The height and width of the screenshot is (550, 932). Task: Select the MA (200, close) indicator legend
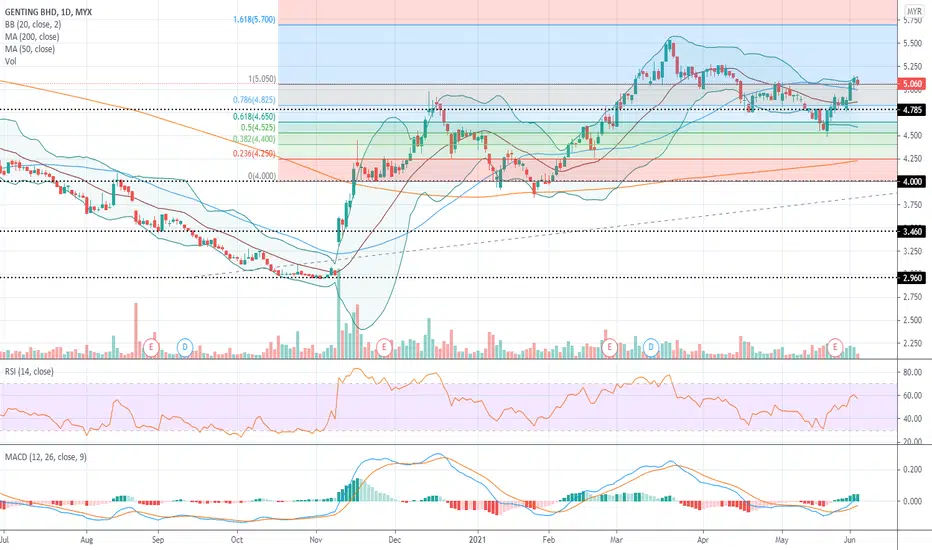click(x=32, y=37)
